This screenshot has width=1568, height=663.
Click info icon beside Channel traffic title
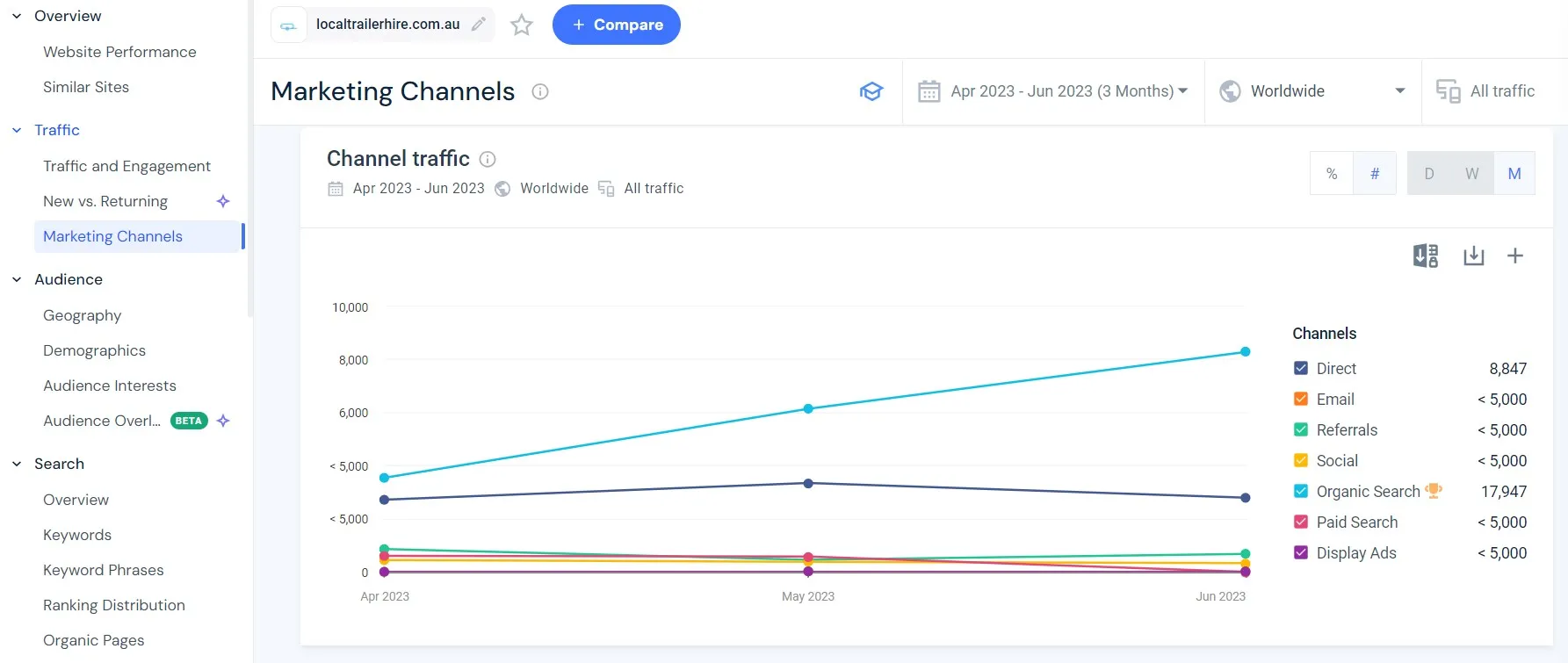pos(488,159)
